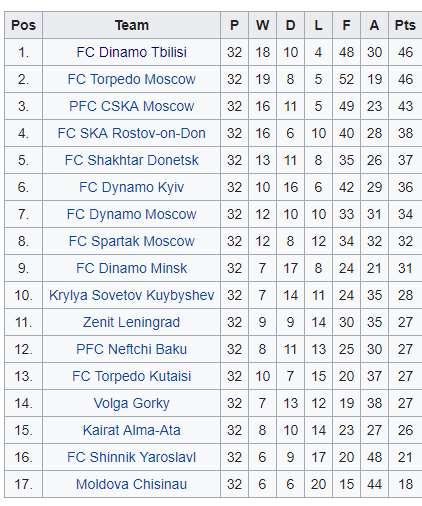This screenshot has height=506, width=422.
Task: Open FC SKA Rostov-on-Don page
Action: click(x=131, y=133)
